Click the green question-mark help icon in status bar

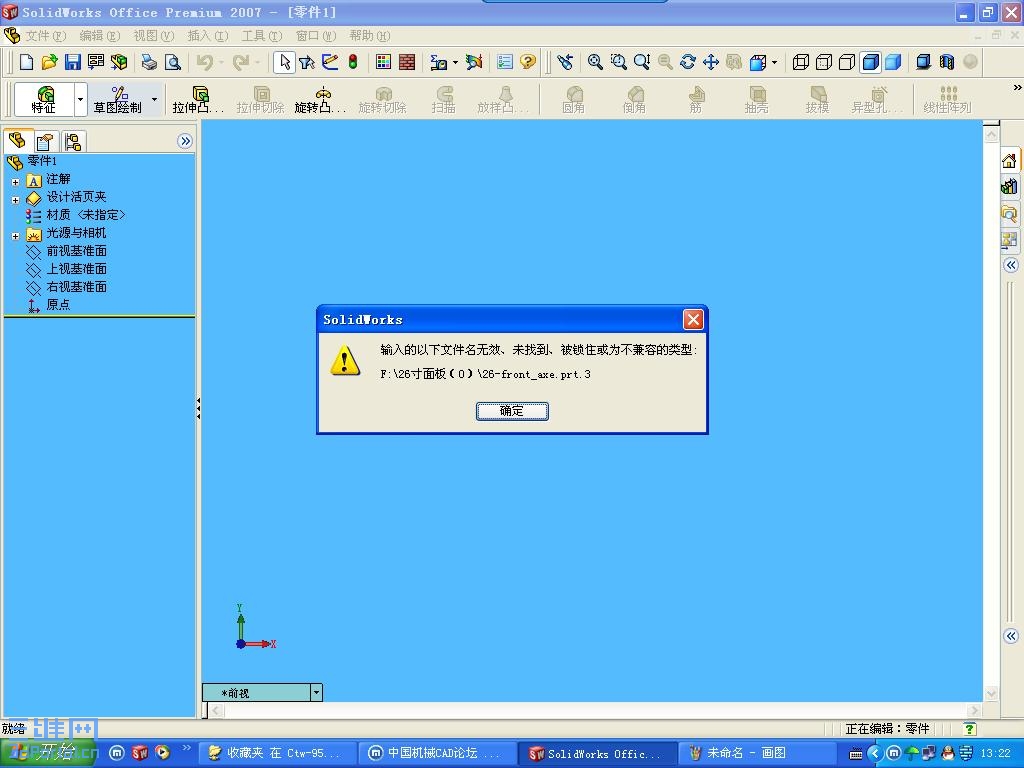point(970,729)
